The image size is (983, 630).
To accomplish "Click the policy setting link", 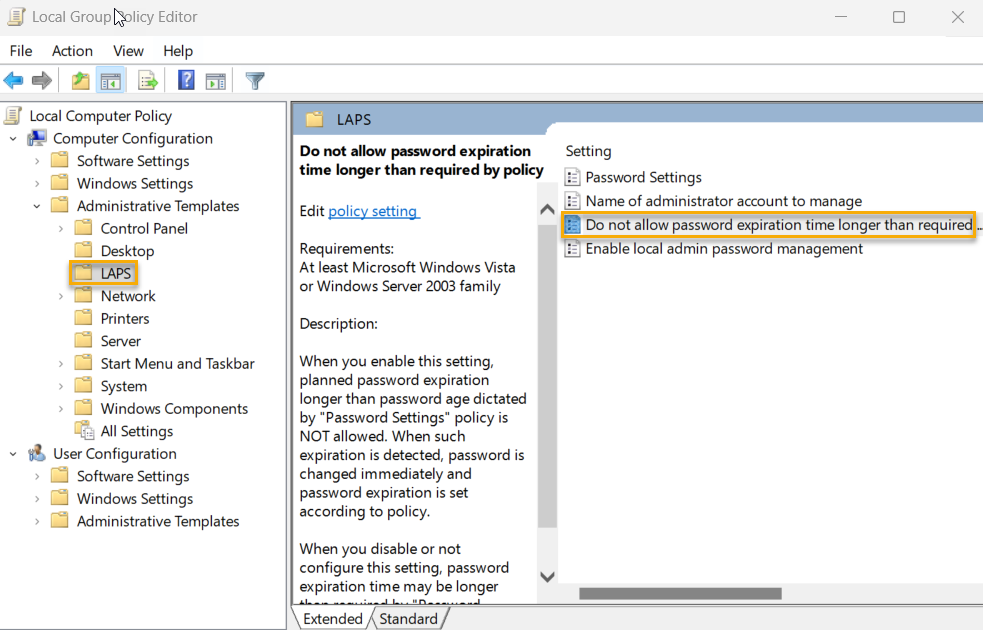I will [373, 211].
